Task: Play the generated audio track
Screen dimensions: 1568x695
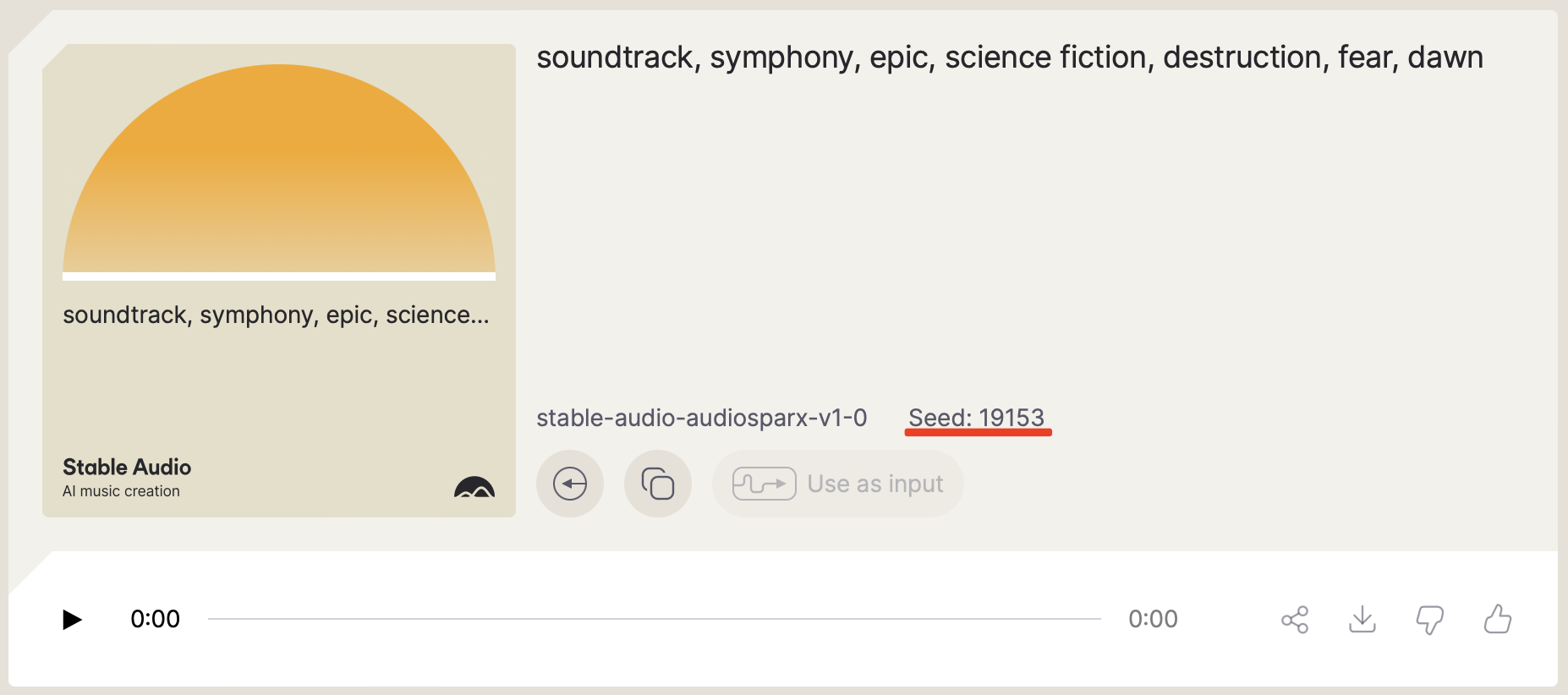Action: click(72, 620)
